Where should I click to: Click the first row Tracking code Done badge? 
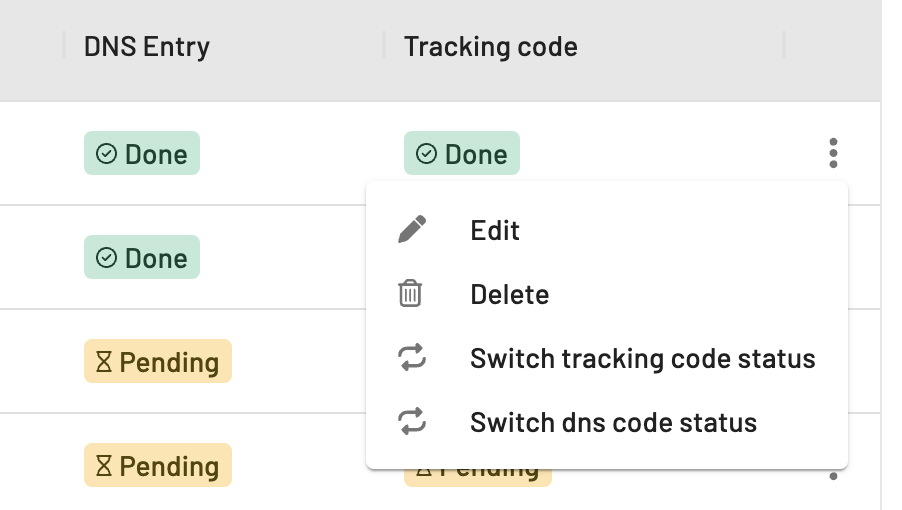click(x=462, y=153)
